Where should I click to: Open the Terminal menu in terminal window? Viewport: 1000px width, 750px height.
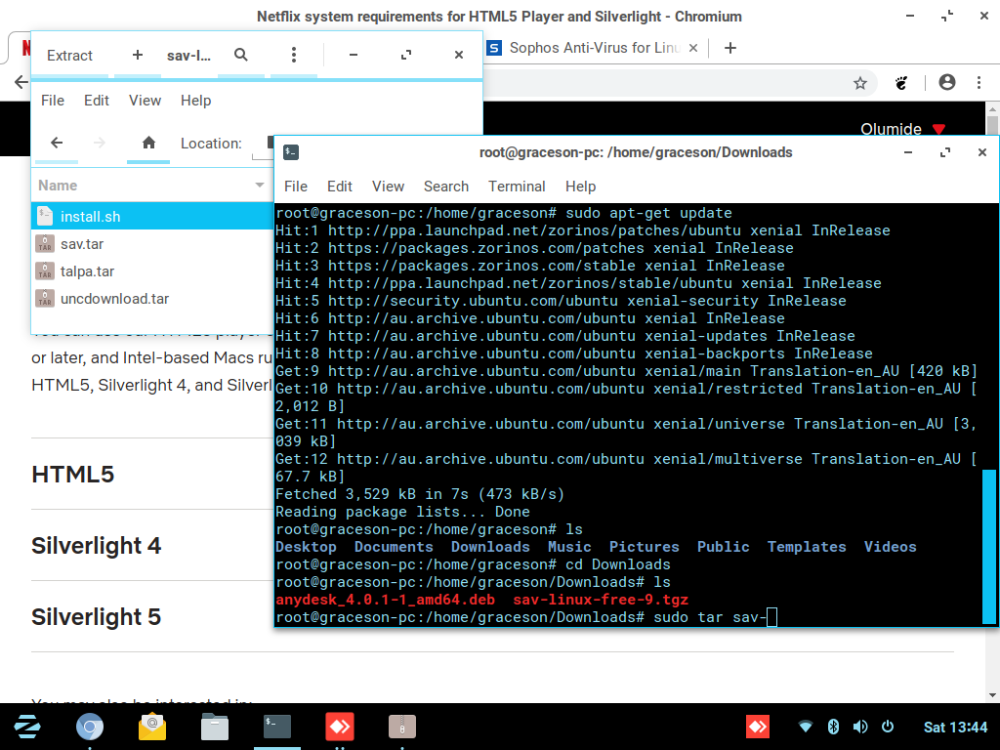click(517, 187)
